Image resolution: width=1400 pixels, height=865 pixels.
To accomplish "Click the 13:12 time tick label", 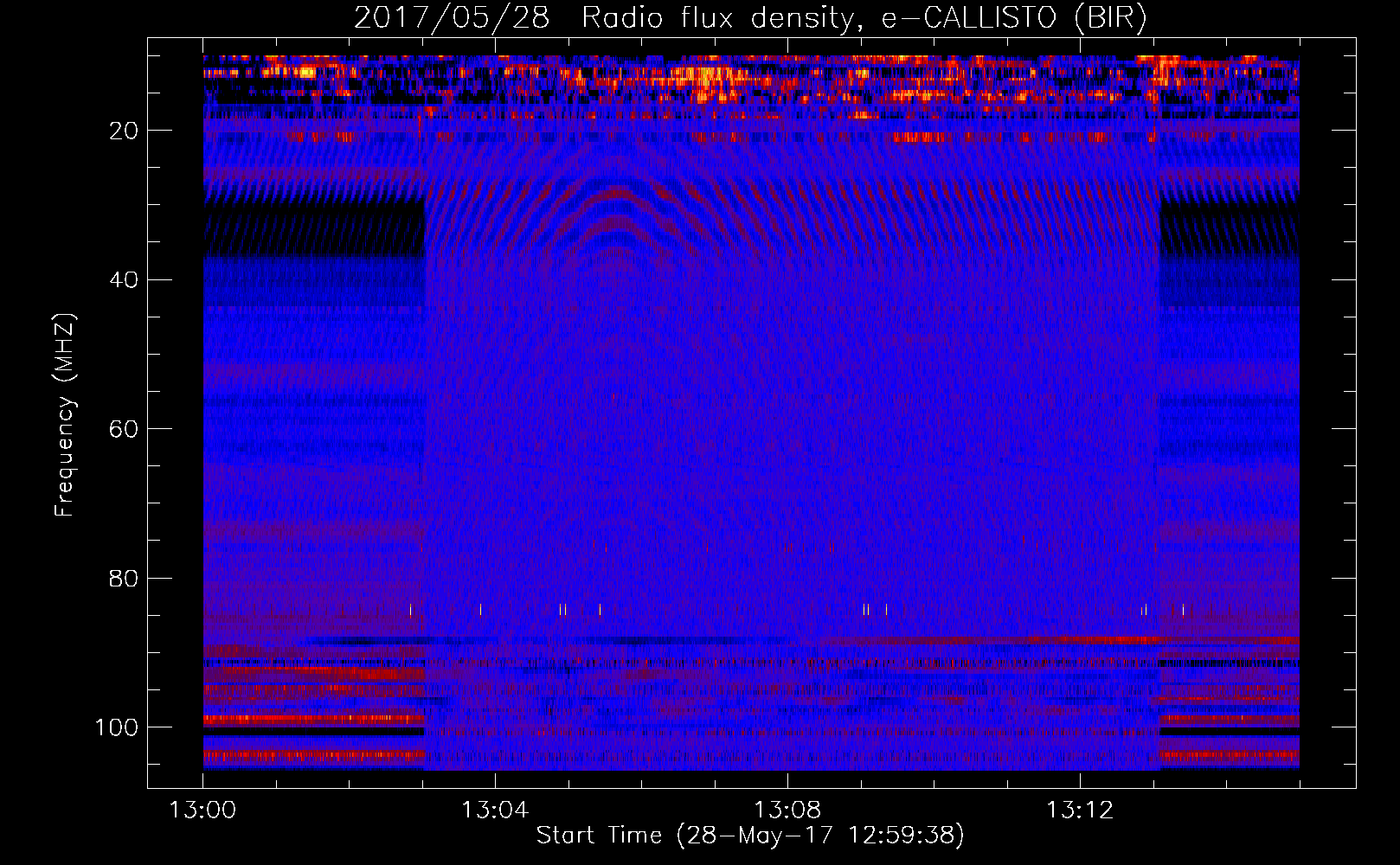I will pyautogui.click(x=1080, y=811).
